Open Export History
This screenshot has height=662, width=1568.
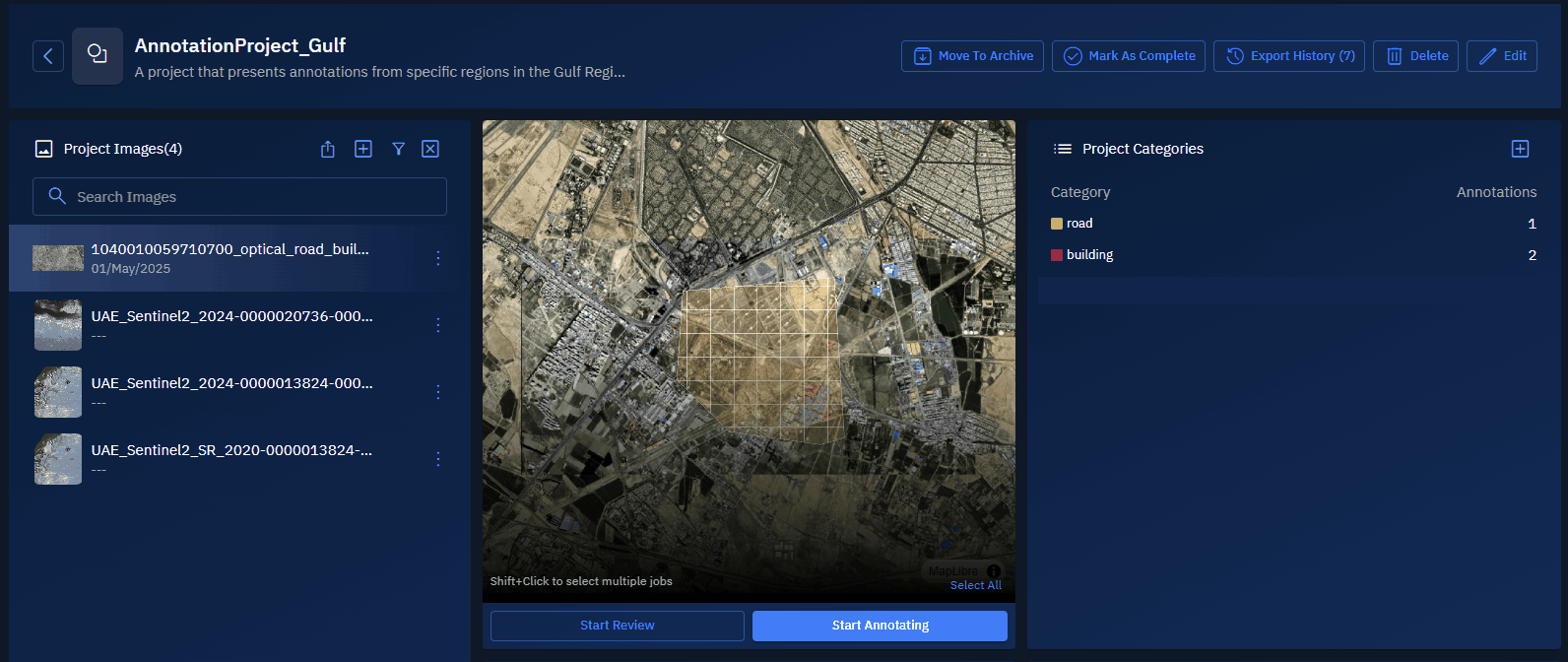pyautogui.click(x=1288, y=56)
